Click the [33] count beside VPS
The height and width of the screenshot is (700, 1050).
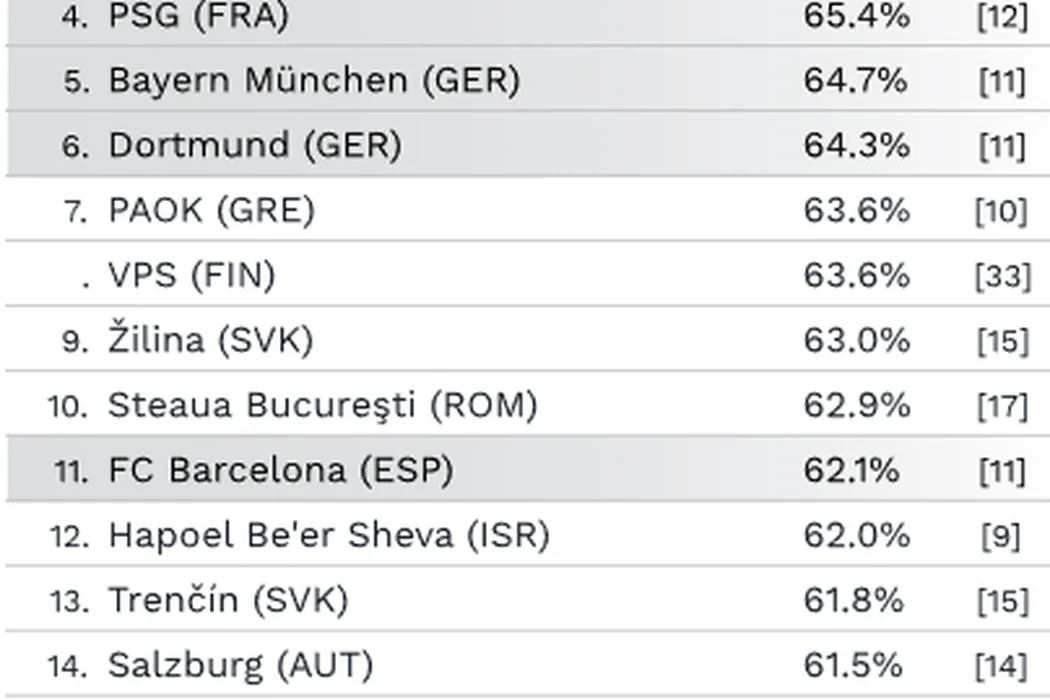click(x=1002, y=276)
